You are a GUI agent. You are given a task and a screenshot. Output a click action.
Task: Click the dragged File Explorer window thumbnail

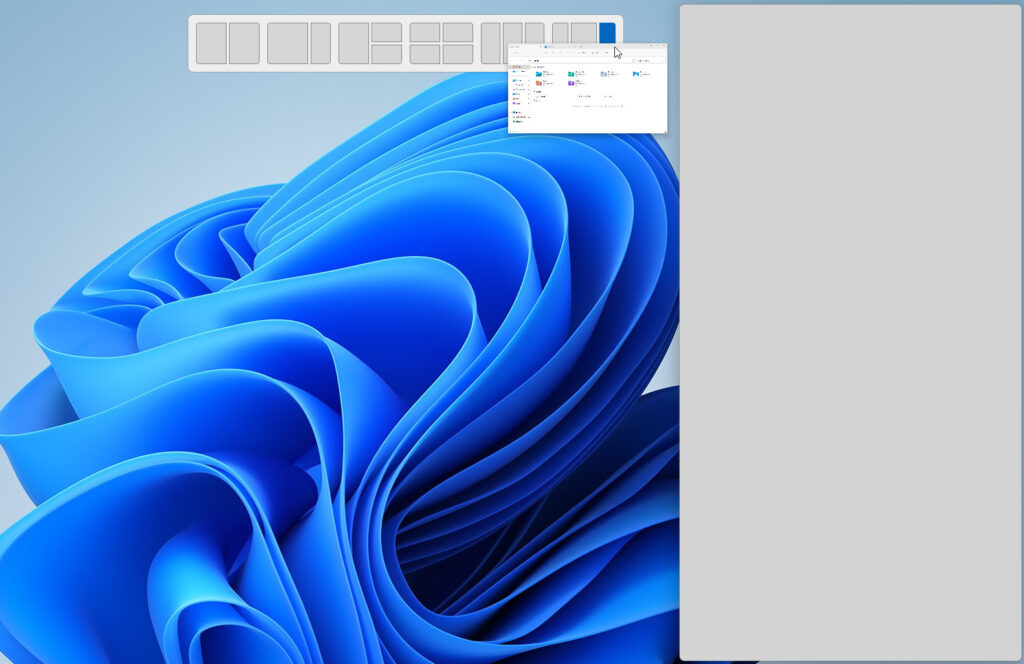point(588,89)
